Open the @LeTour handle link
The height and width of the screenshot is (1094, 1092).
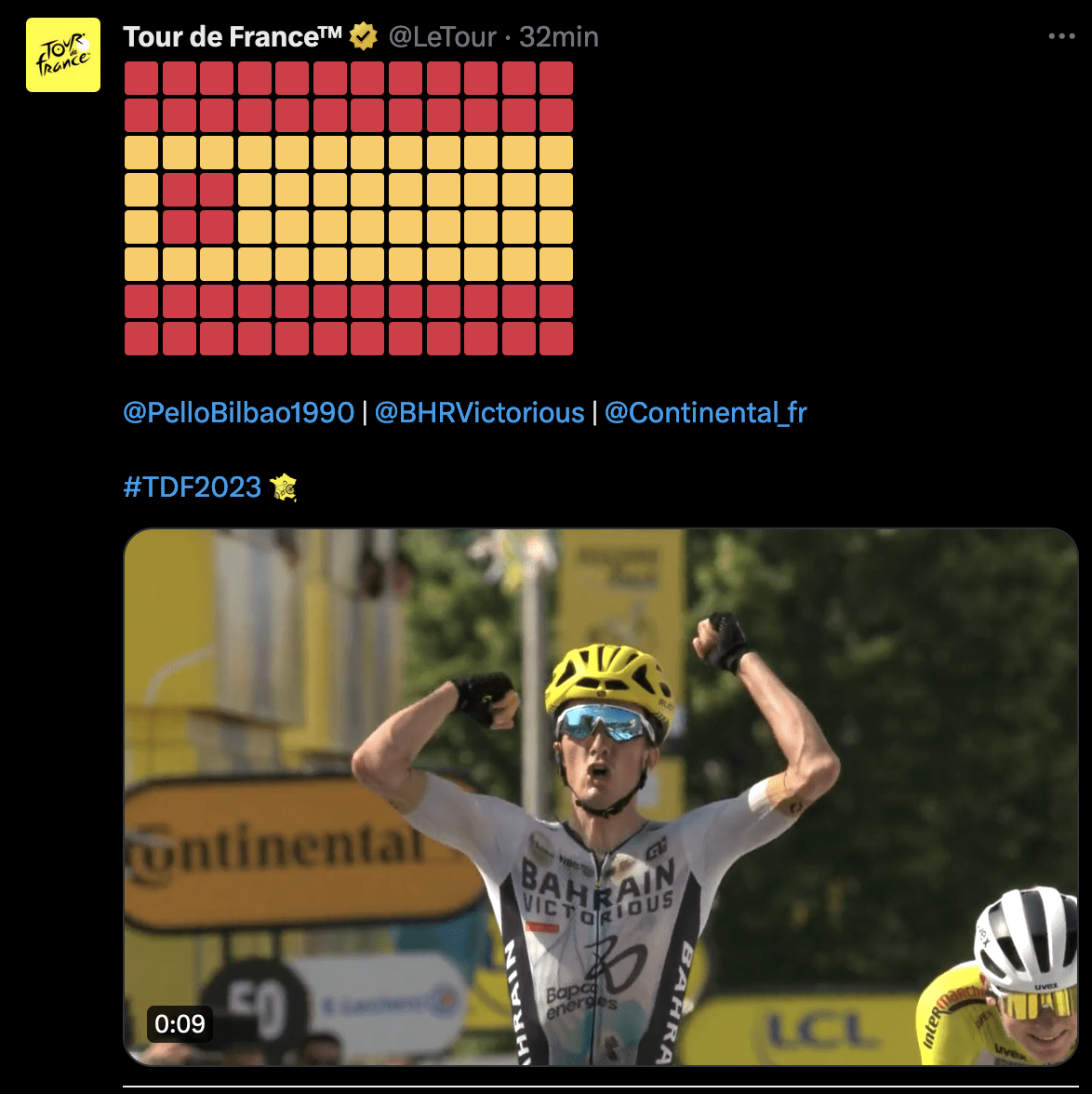point(443,37)
